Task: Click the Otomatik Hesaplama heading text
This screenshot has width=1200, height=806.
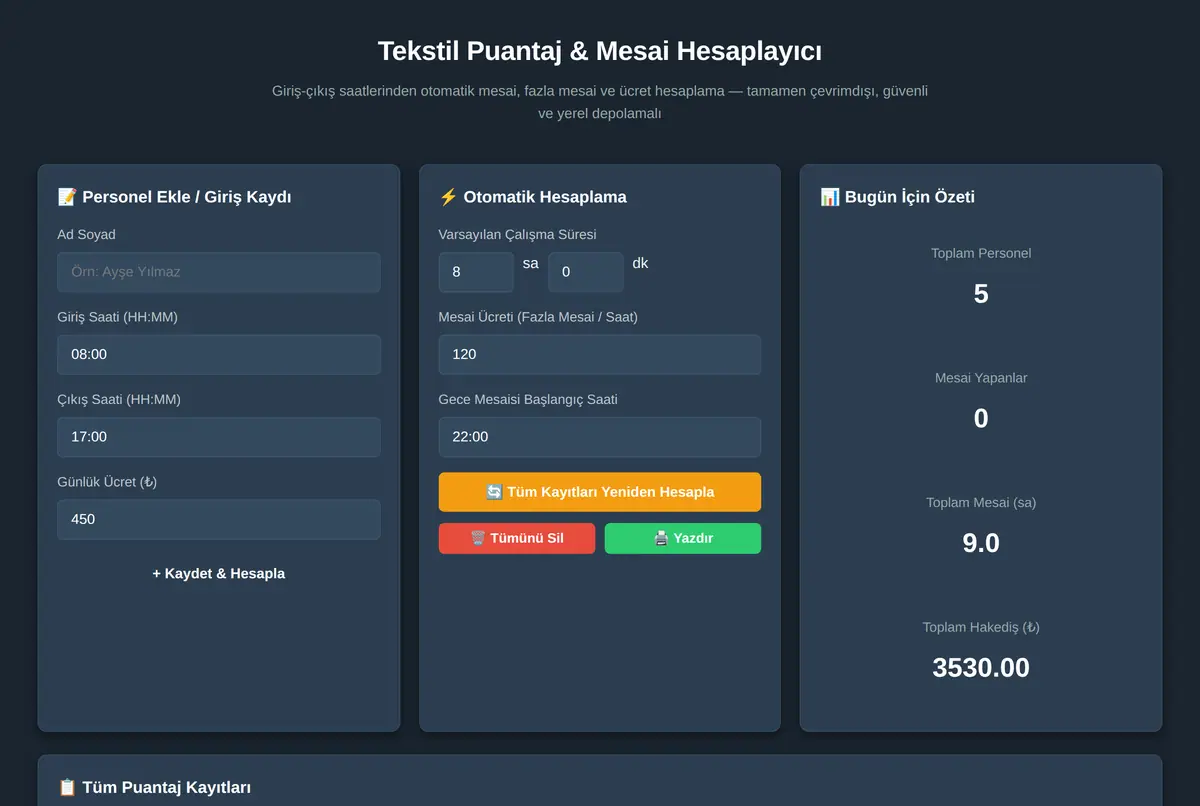Action: point(545,197)
